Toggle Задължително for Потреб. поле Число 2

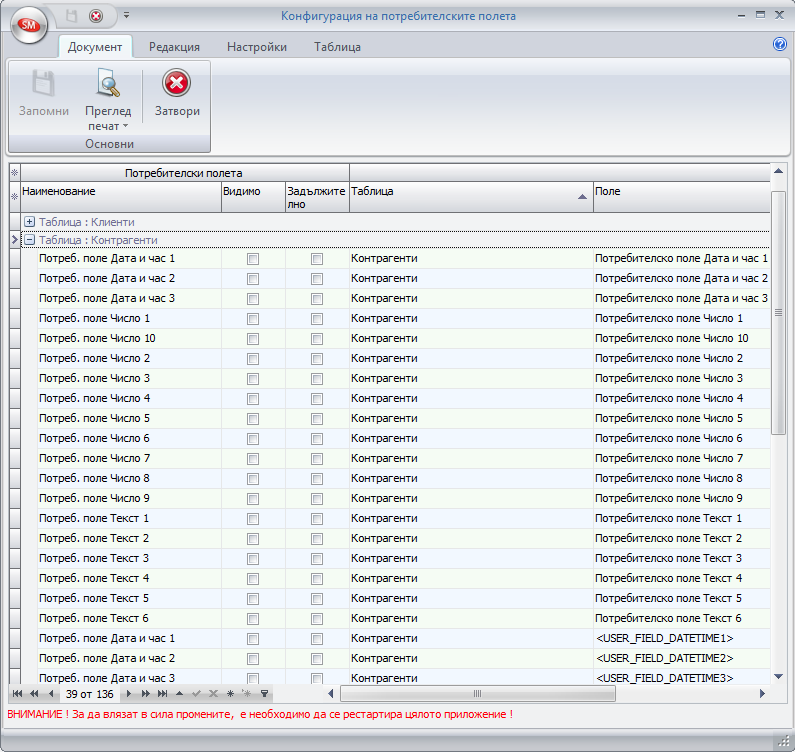click(317, 359)
